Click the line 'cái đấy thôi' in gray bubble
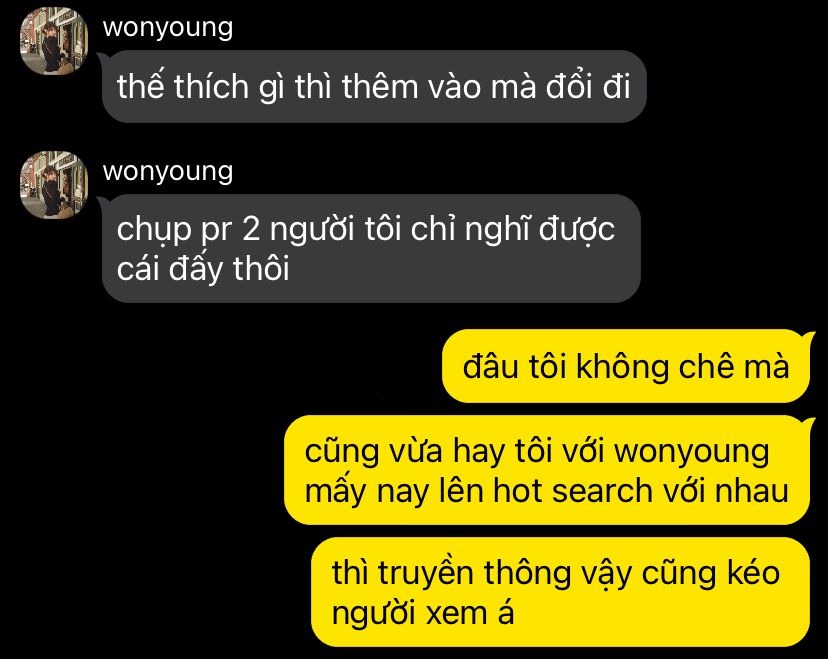 tap(203, 268)
